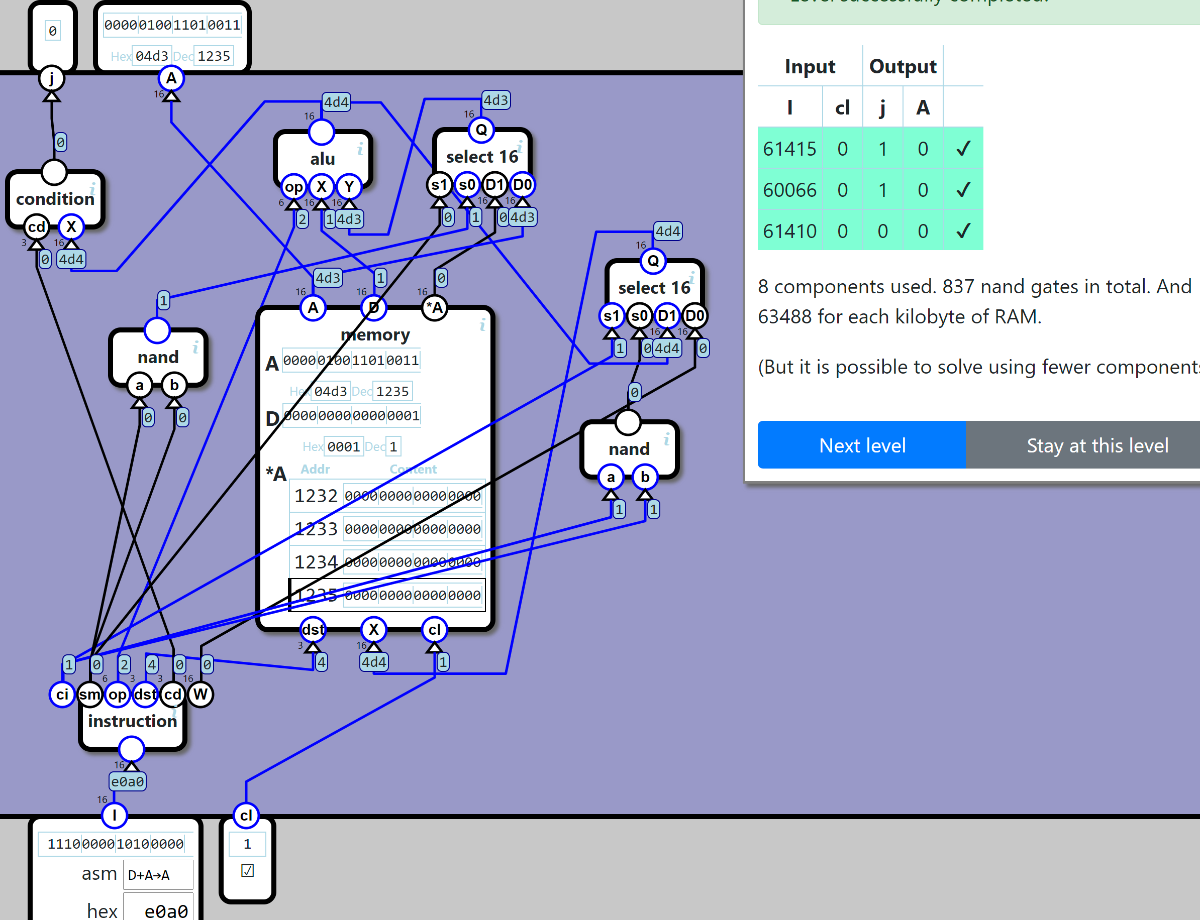The height and width of the screenshot is (920, 1200).
Task: Click test row with input 61415
Action: coord(870,148)
